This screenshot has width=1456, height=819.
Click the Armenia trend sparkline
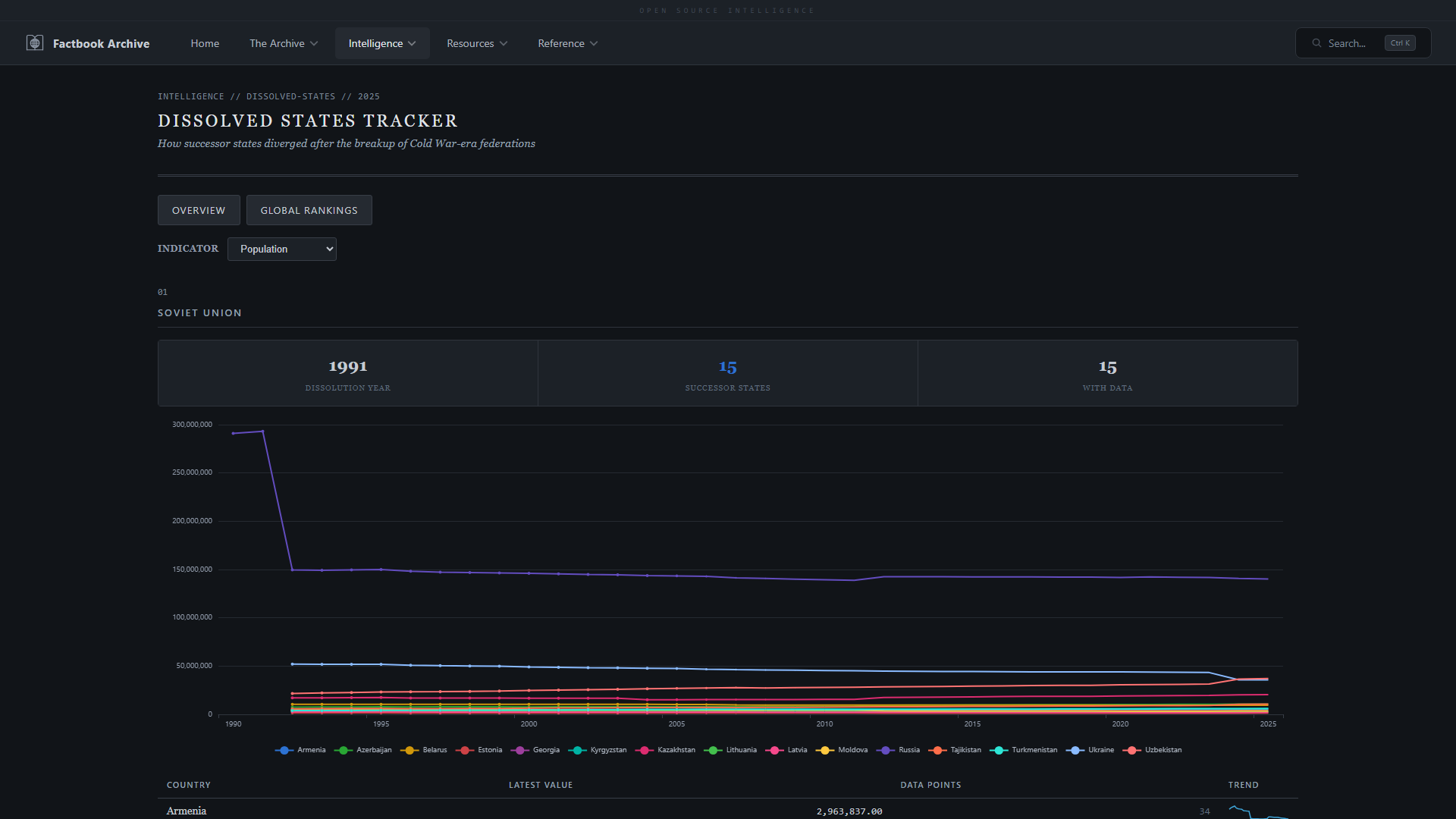[1257, 812]
